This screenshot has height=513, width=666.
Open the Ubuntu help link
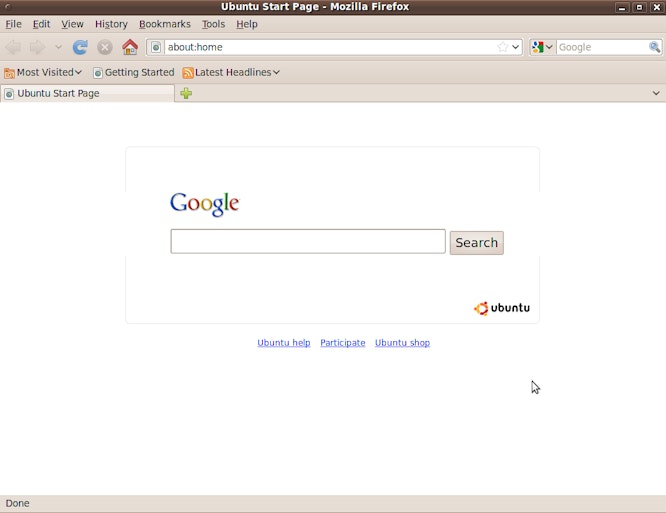coord(284,343)
